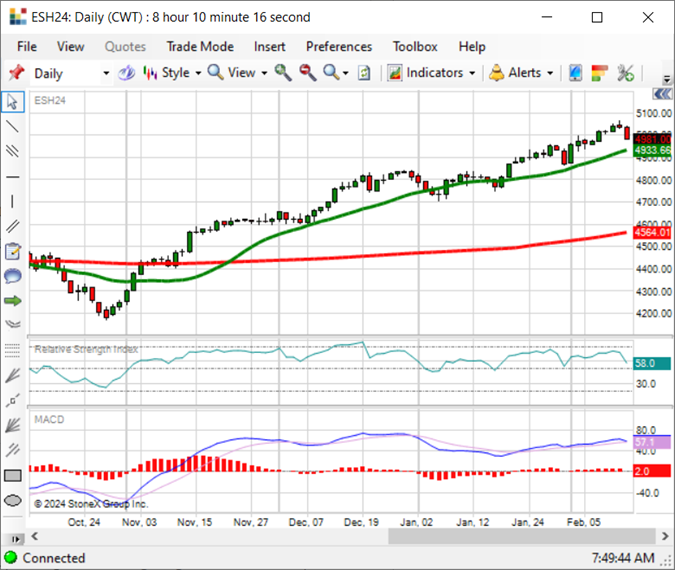Toggle the playback control at bottom left
675x570 pixels.
(x=15, y=539)
